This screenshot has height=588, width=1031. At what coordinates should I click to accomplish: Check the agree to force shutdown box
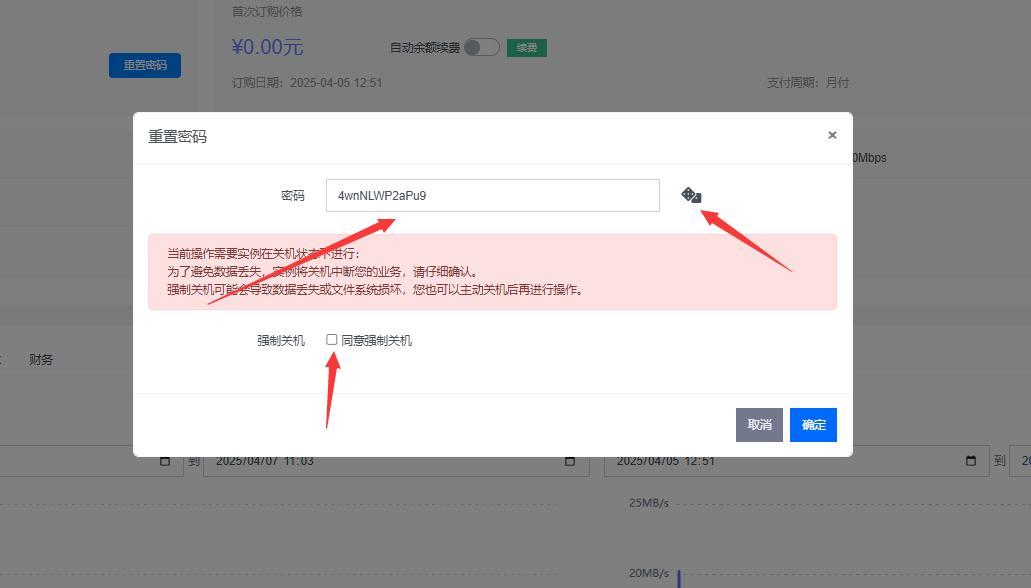pyautogui.click(x=331, y=339)
